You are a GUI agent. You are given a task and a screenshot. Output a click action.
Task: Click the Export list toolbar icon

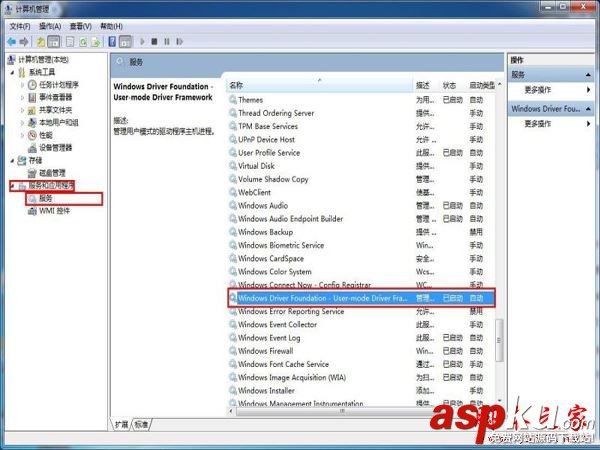point(96,41)
